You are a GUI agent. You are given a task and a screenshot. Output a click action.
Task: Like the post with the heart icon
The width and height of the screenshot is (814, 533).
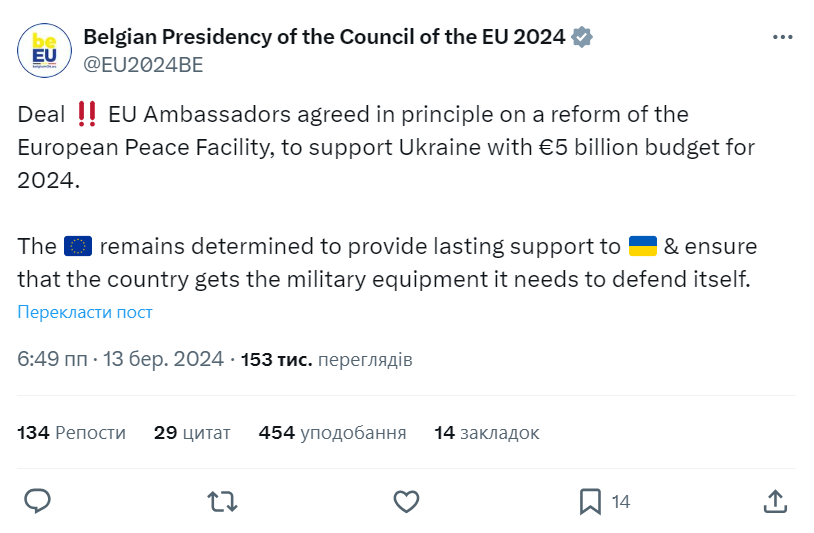405,500
